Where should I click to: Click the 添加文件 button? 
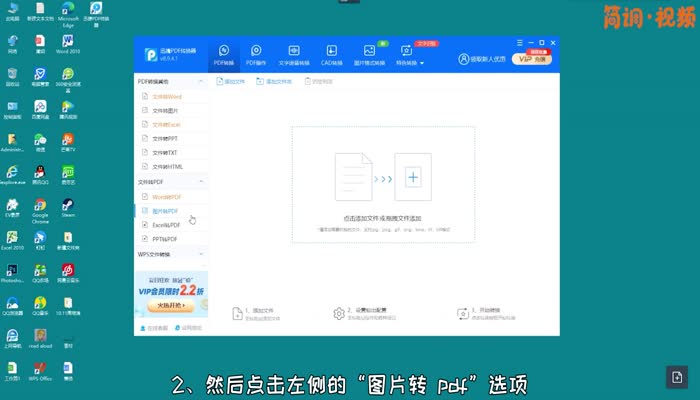click(x=230, y=81)
